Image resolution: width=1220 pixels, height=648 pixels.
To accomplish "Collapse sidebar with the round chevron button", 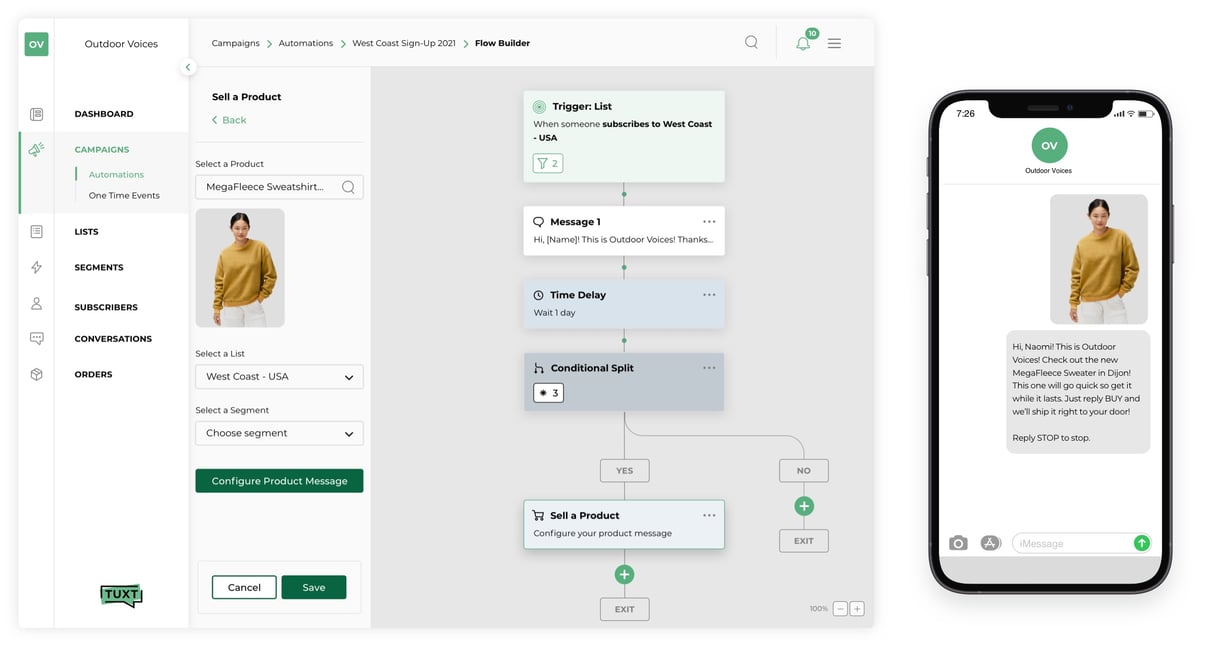I will point(188,67).
